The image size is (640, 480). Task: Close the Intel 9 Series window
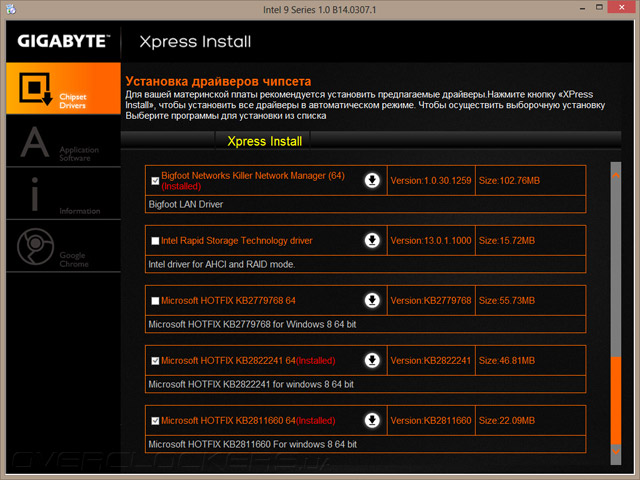622,7
